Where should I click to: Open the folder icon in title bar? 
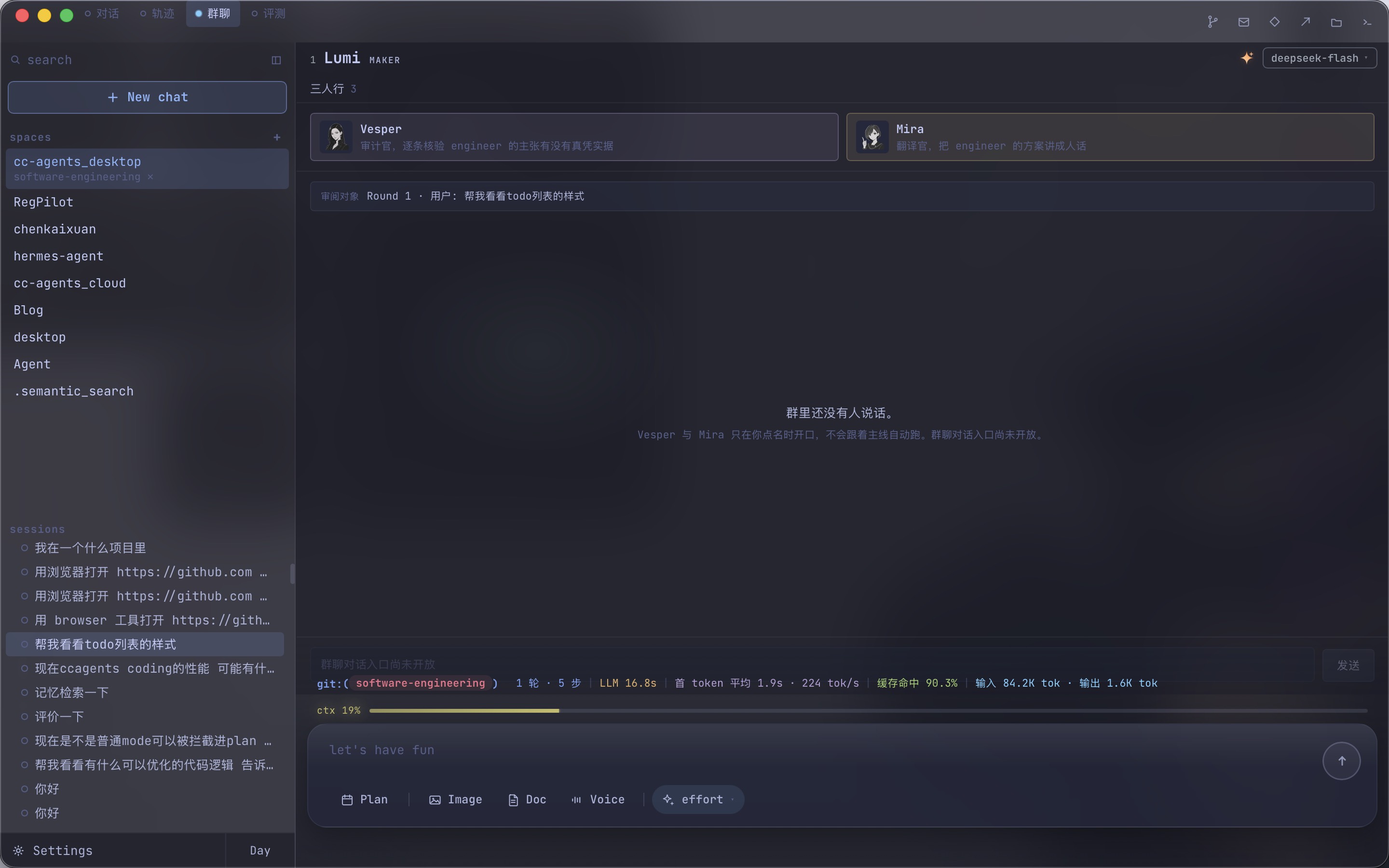tap(1336, 22)
